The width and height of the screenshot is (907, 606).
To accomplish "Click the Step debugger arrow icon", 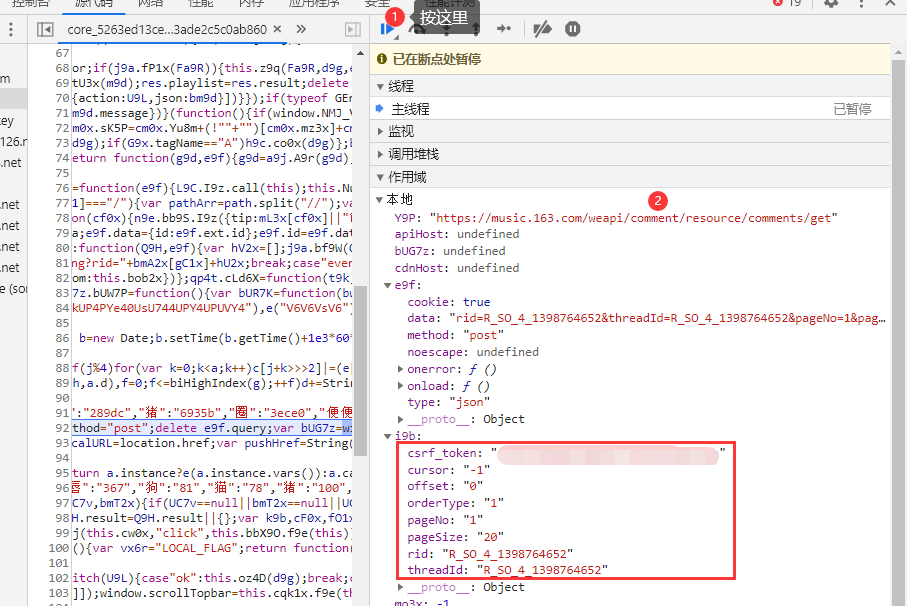I will (503, 29).
